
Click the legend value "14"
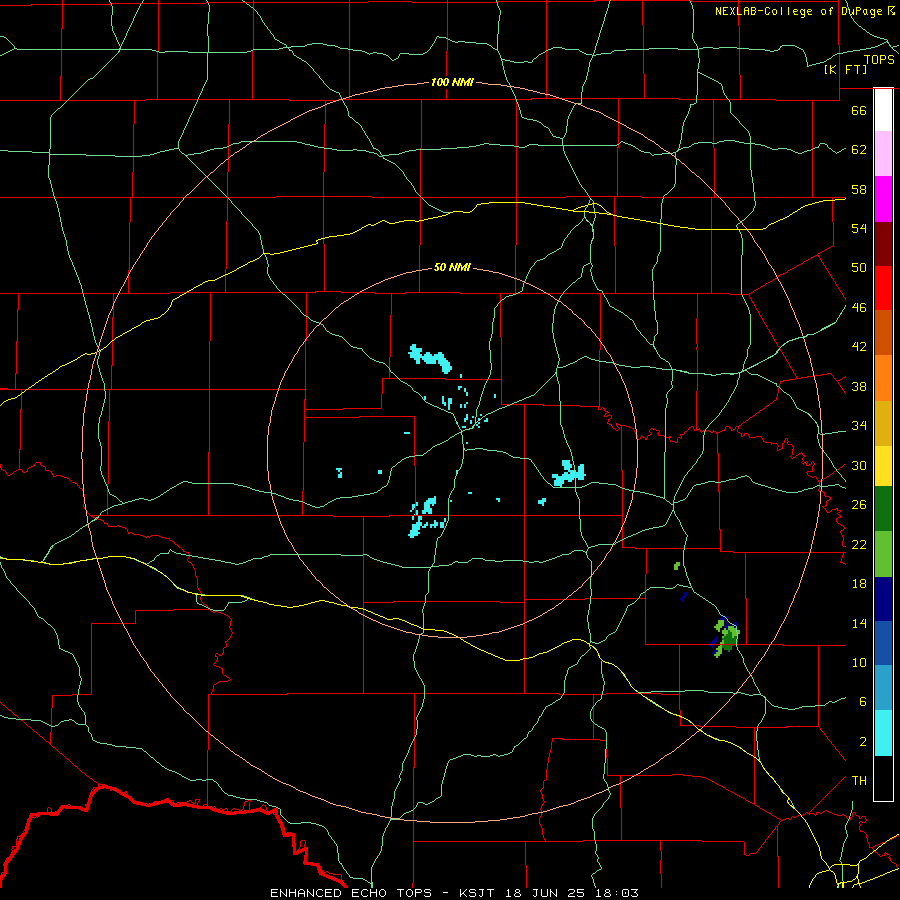(x=859, y=623)
